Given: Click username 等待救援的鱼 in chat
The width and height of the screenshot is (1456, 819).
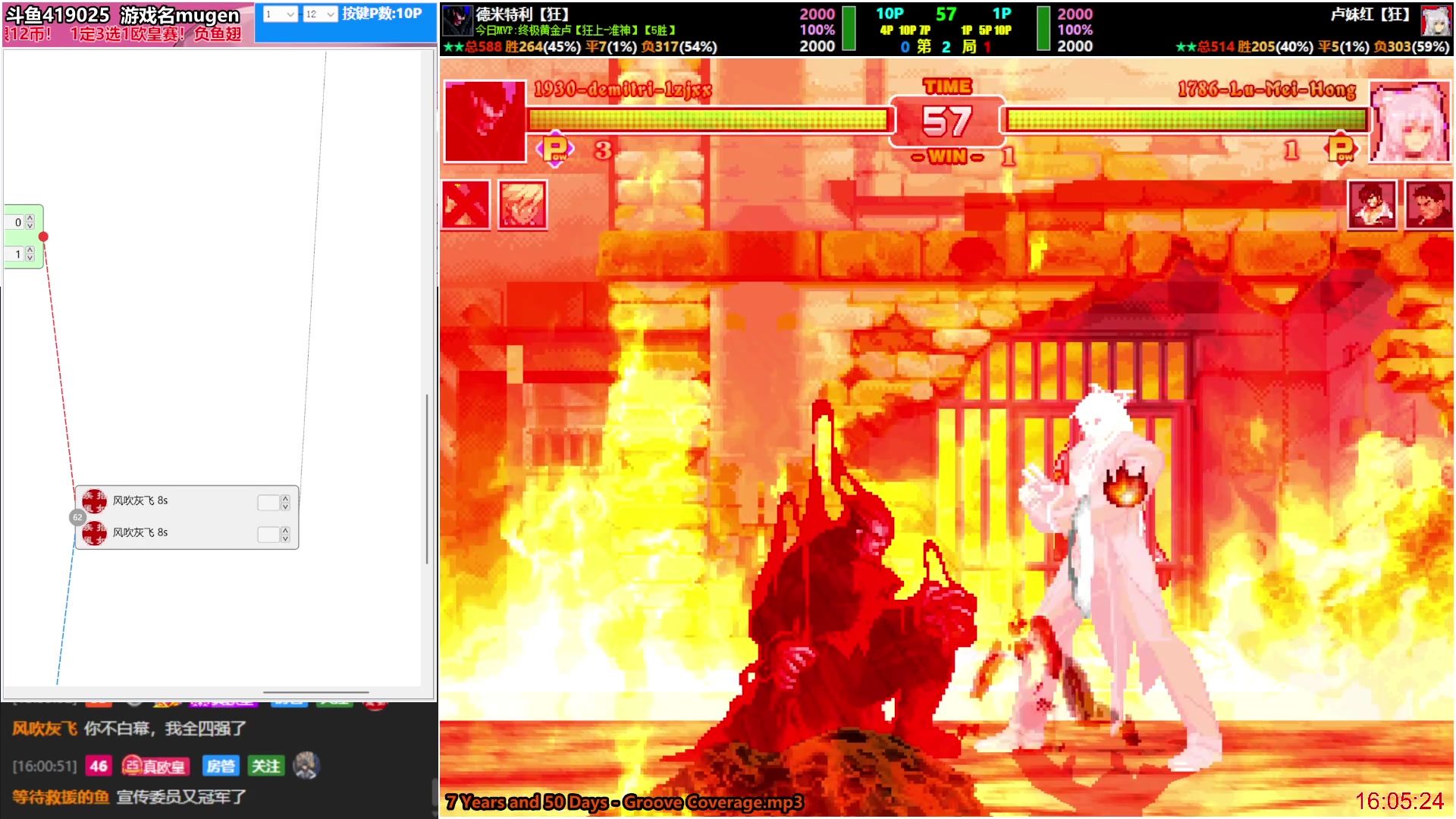Looking at the screenshot, I should point(61,797).
